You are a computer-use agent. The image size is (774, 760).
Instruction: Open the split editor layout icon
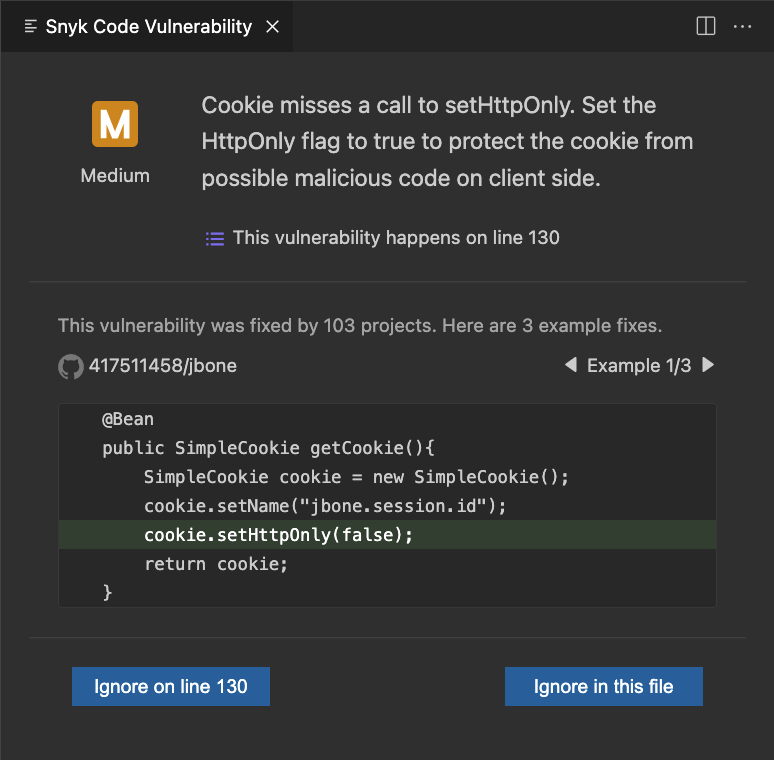click(706, 26)
